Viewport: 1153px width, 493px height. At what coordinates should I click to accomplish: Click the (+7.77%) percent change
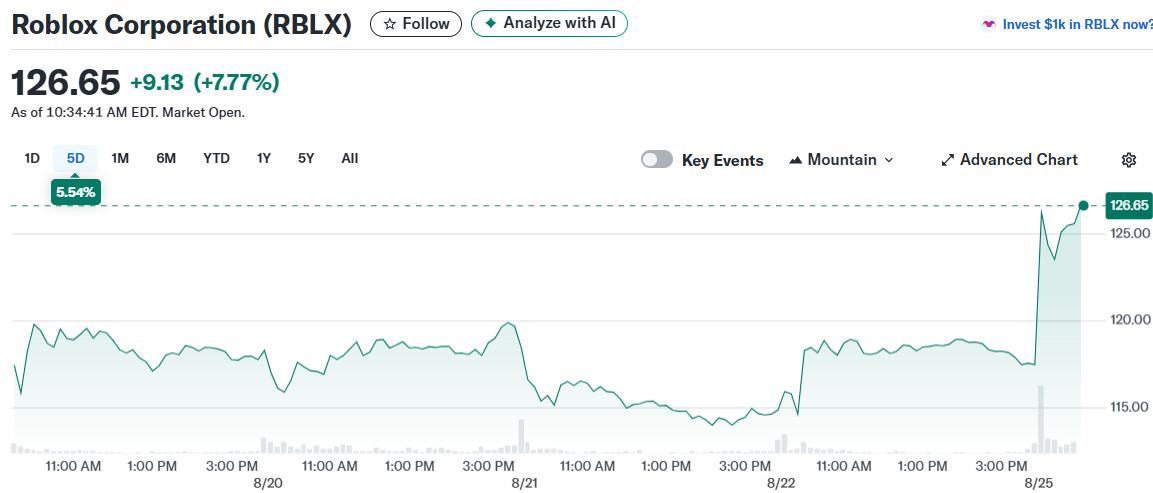(237, 82)
